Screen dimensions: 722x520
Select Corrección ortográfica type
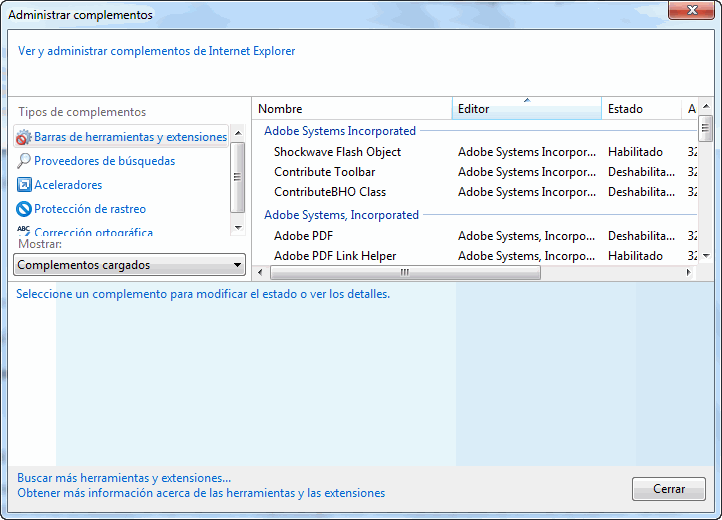pos(93,232)
